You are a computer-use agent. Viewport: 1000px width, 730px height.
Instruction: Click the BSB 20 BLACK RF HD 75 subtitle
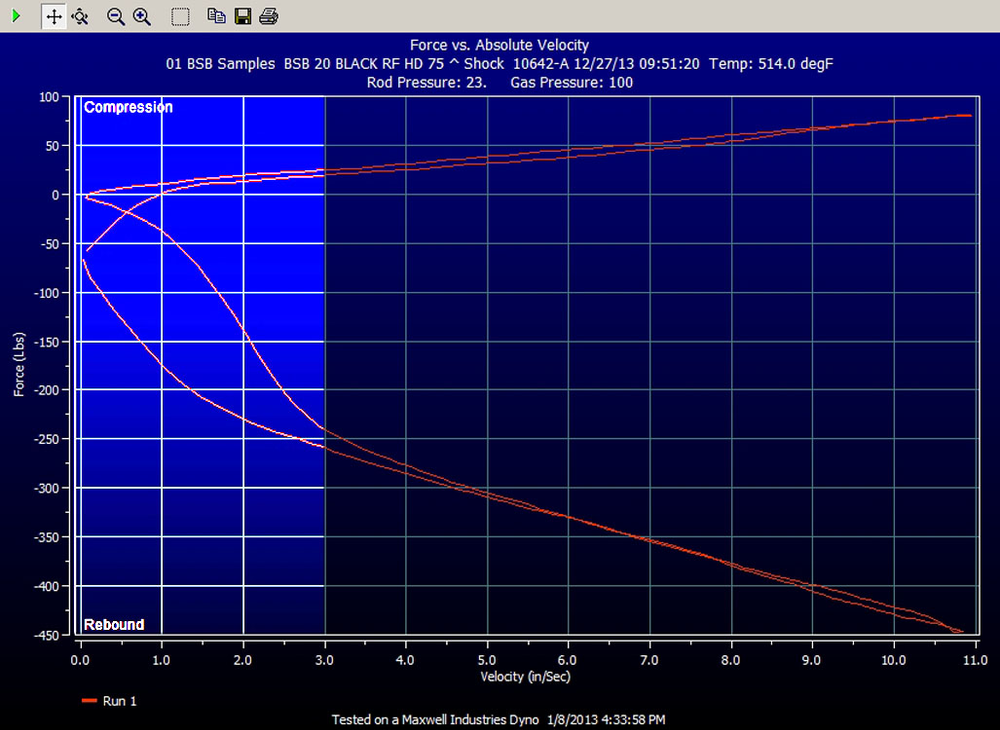pyautogui.click(x=364, y=64)
